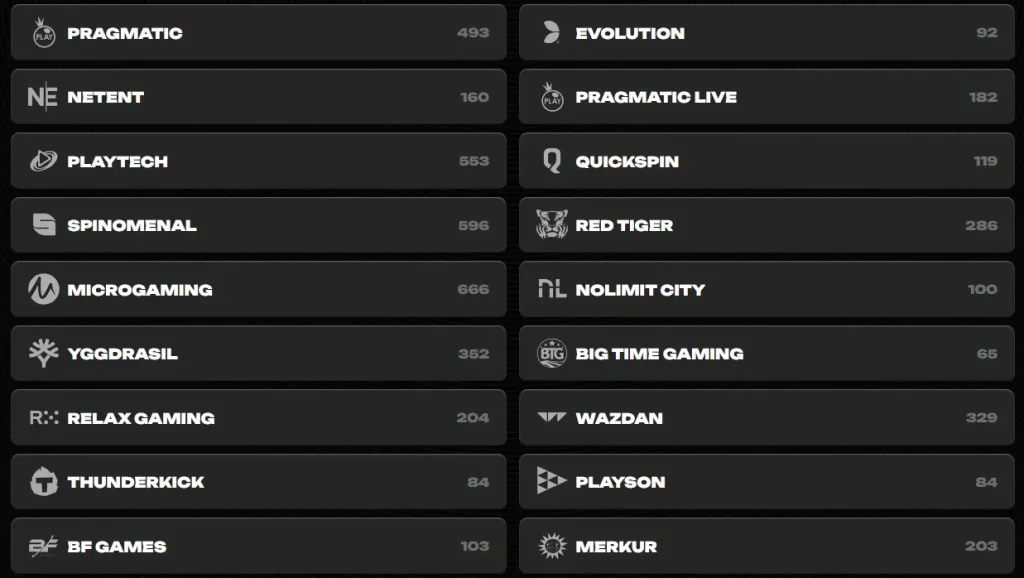The image size is (1024, 578).
Task: Click the Microgaming game count 666
Action: 473,289
